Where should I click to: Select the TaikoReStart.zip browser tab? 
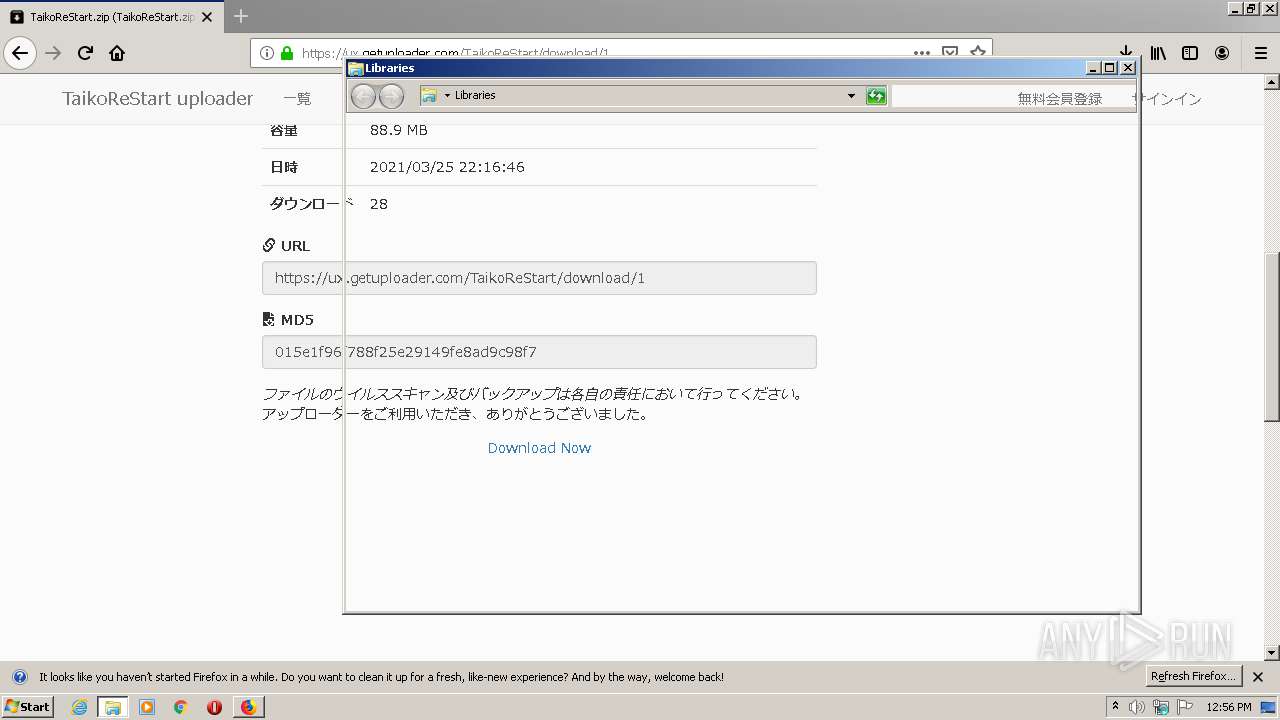113,17
